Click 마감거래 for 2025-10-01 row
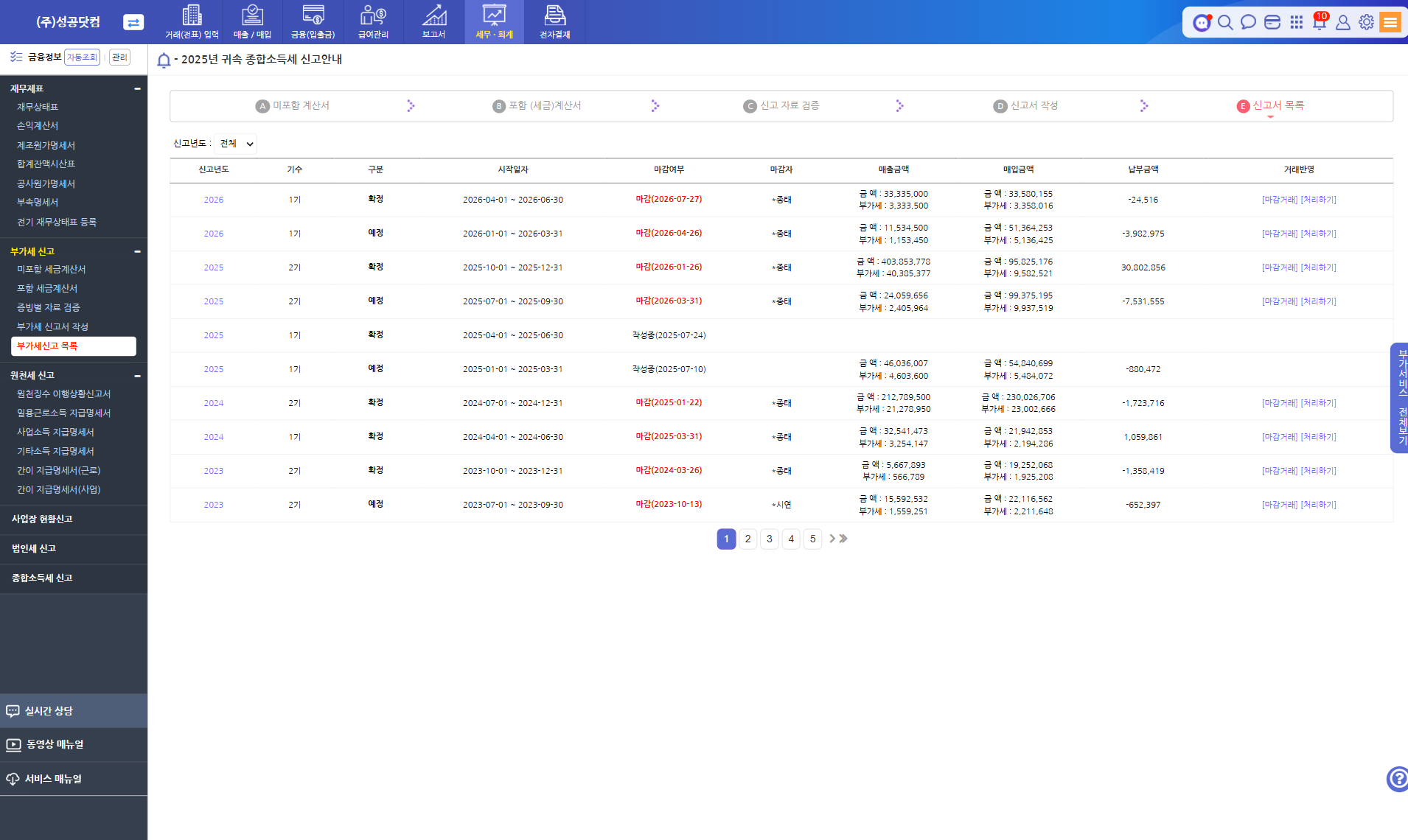The image size is (1408, 840). [1280, 267]
